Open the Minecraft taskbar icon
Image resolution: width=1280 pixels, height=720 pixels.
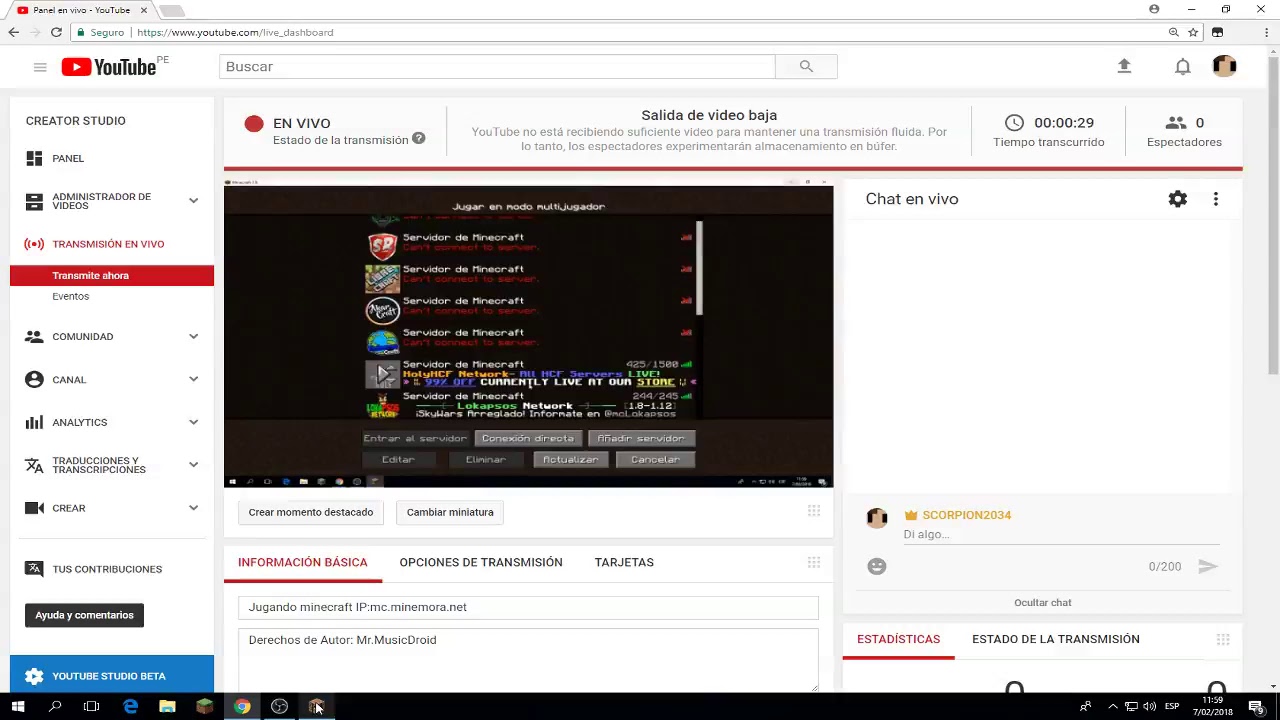[204, 707]
